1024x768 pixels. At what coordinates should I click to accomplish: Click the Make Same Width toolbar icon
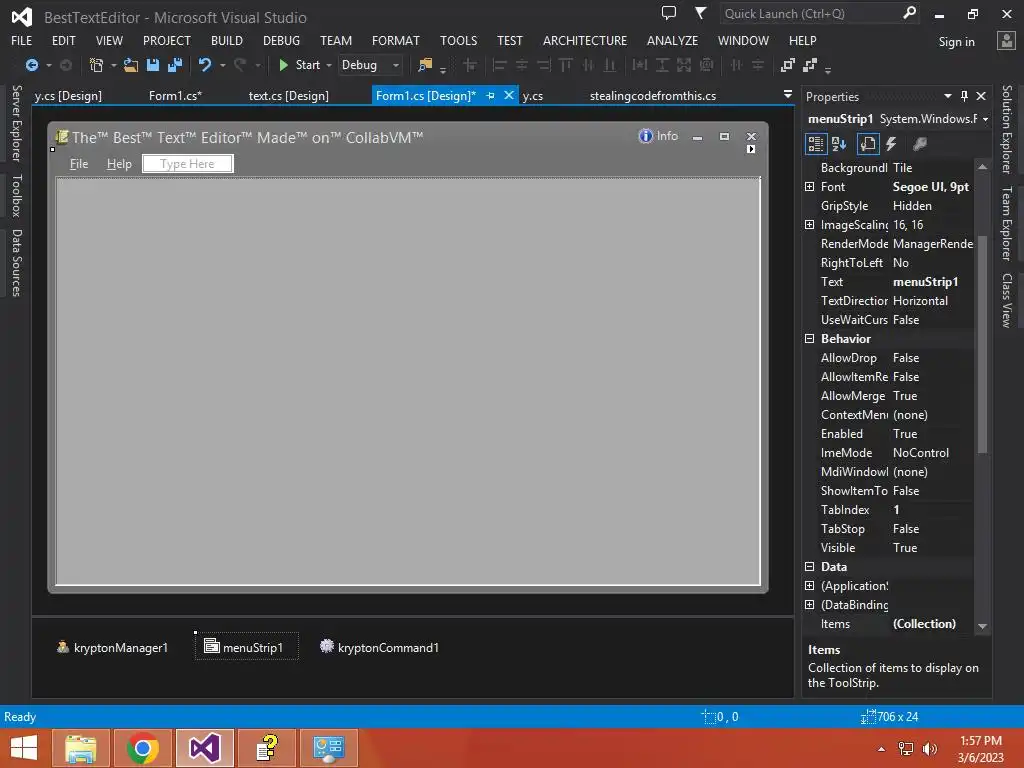point(640,65)
